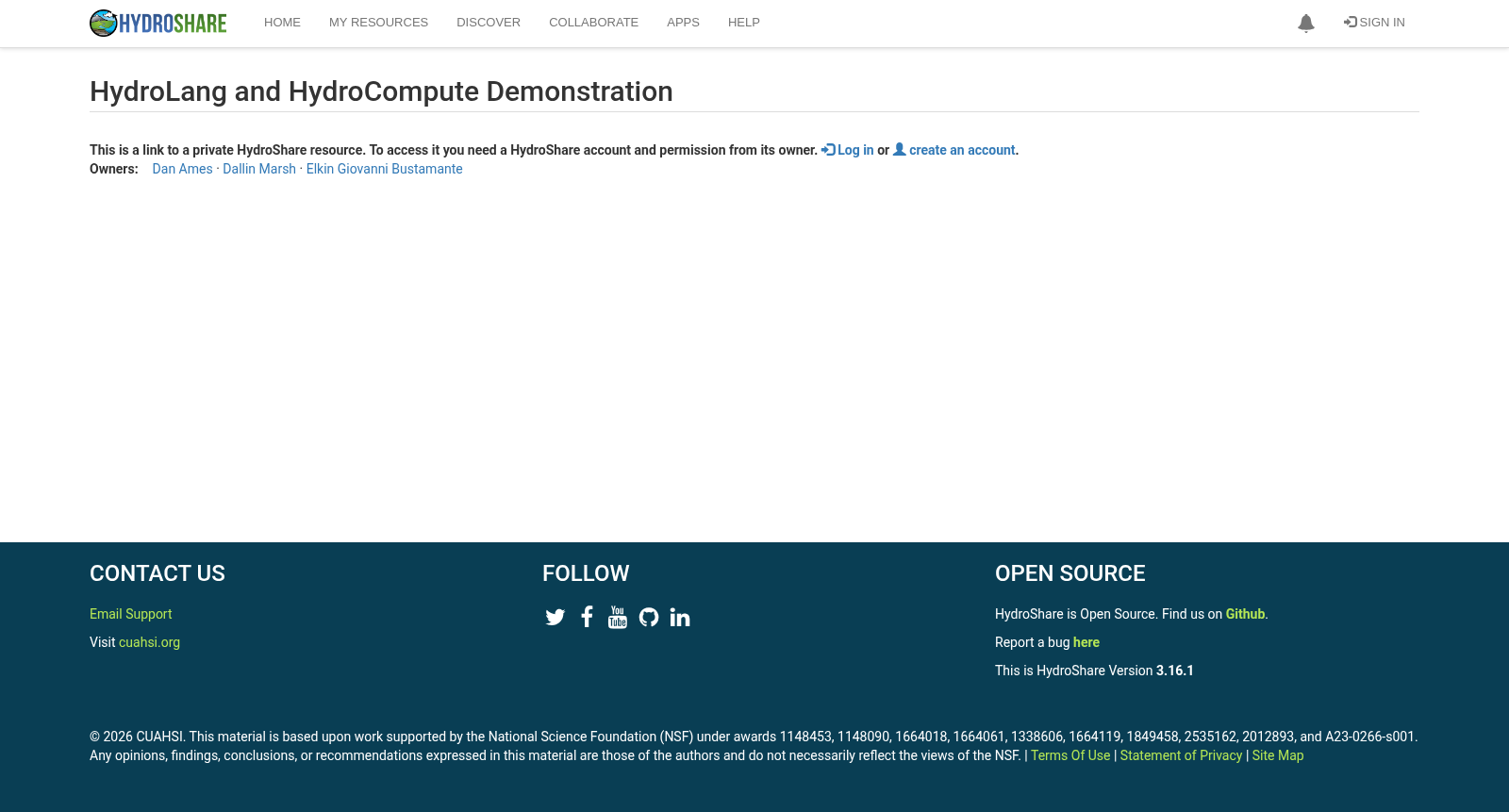
Task: Open owner Dan Ames profile
Action: pyautogui.click(x=182, y=169)
